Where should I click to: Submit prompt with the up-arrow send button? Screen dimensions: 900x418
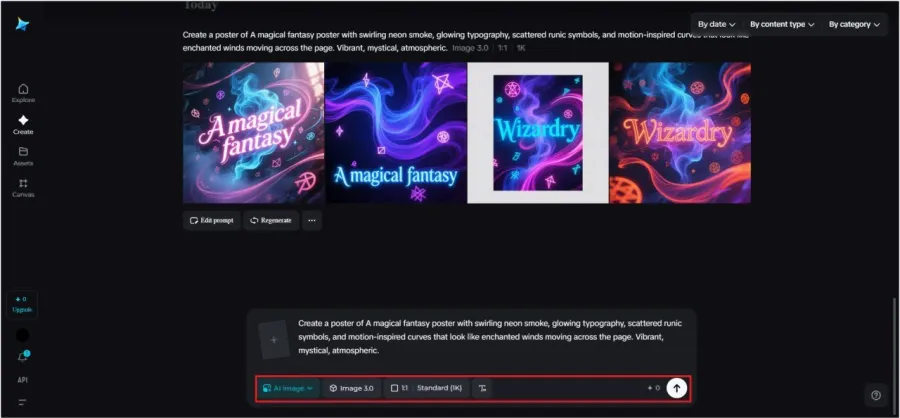[677, 388]
